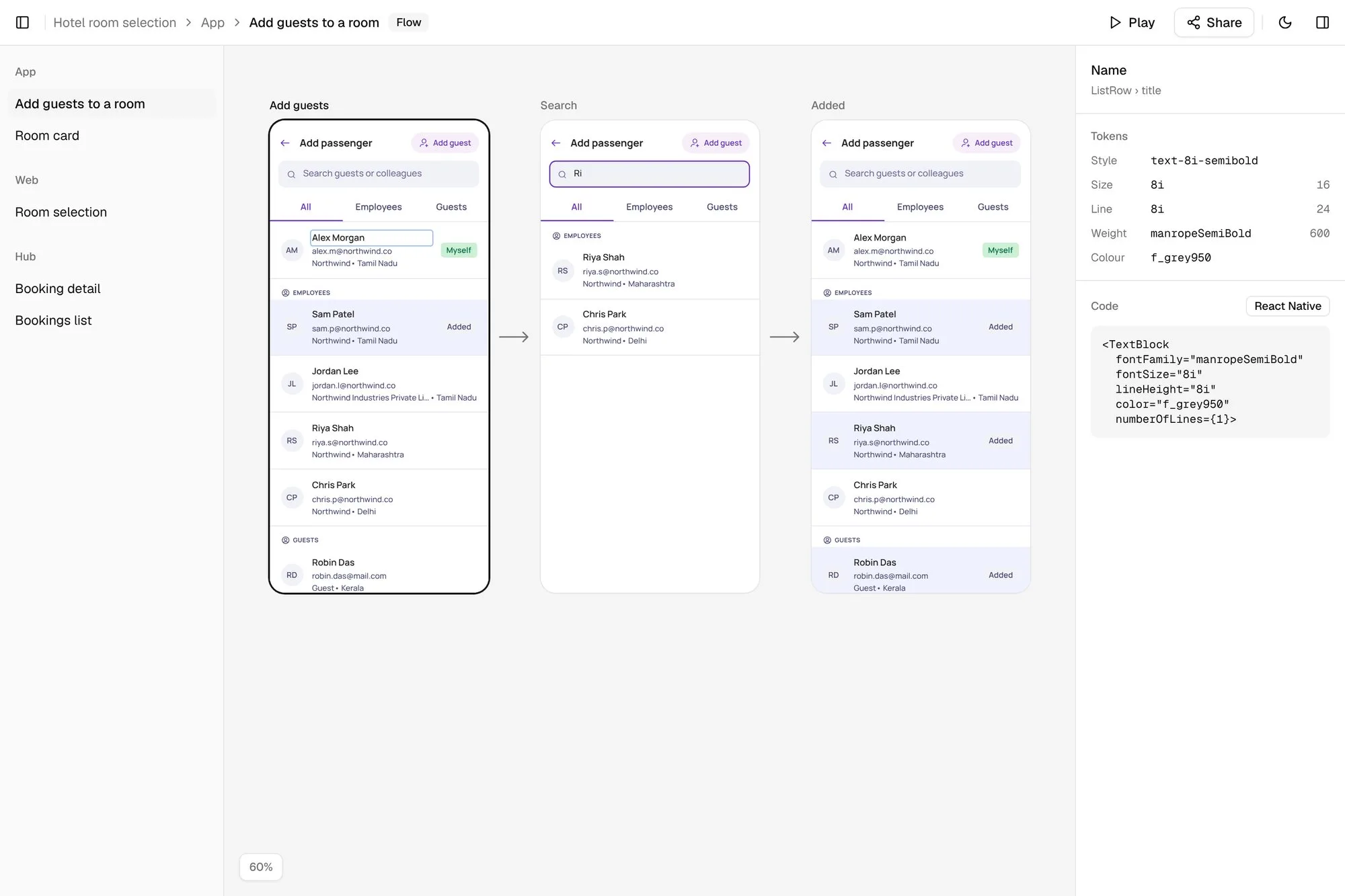This screenshot has height=896, width=1345.
Task: Click AM avatar in Add guests frame
Action: [292, 250]
